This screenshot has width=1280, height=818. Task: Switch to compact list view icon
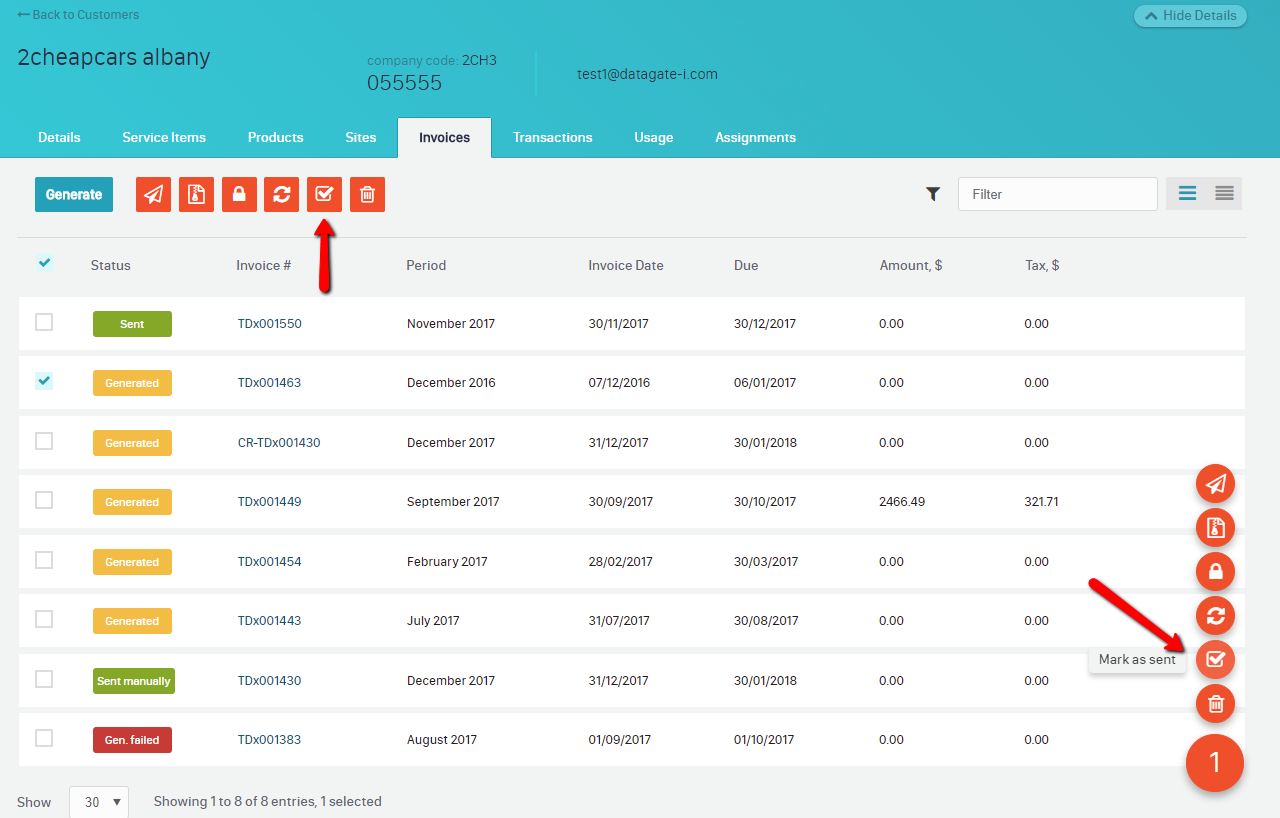tap(1224, 194)
